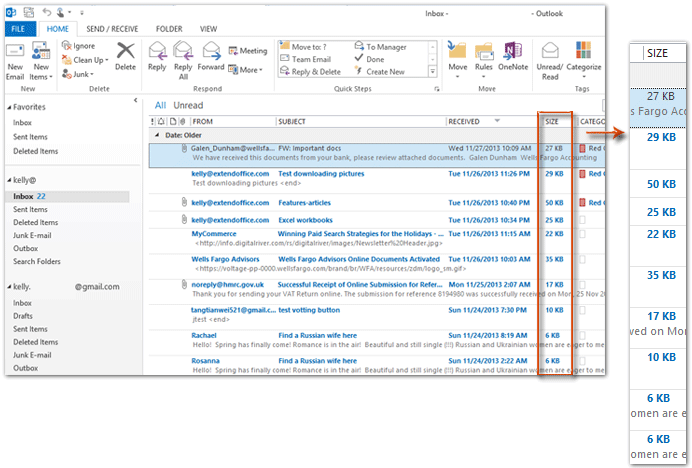Open the New Items button
Screen dimensions: 692x468
[41, 62]
